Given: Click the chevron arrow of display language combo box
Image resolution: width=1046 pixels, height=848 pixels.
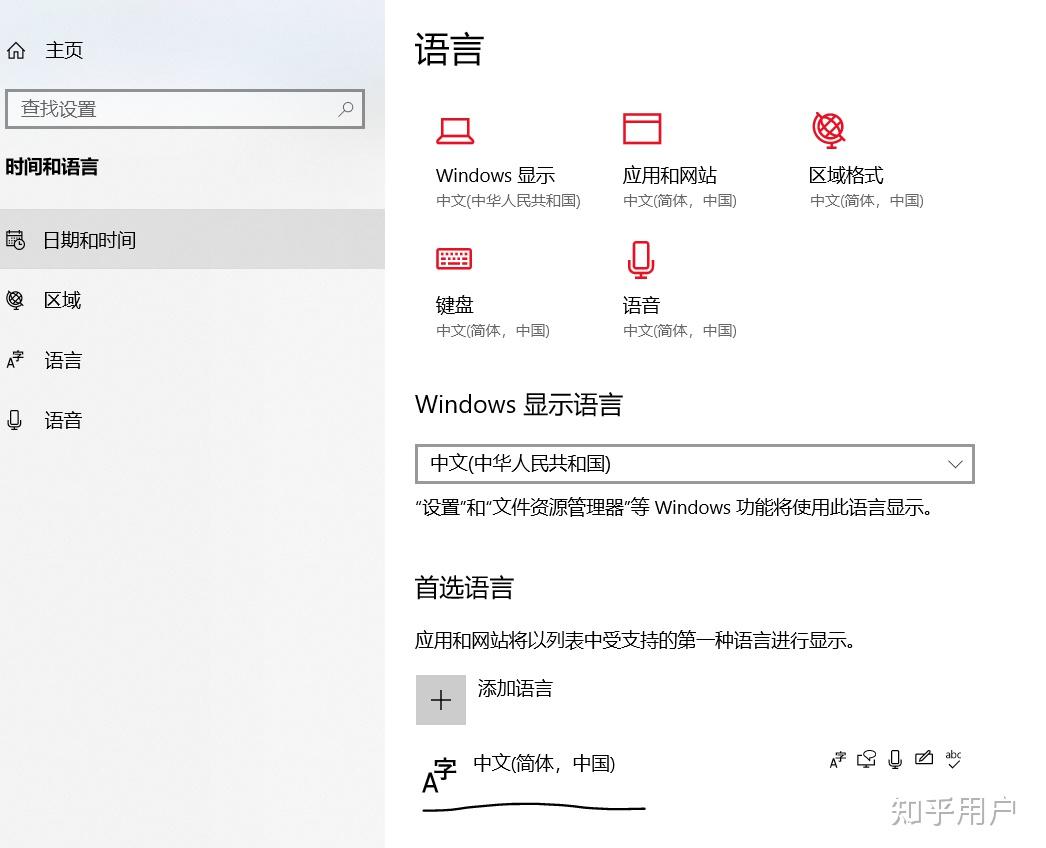Looking at the screenshot, I should coord(955,464).
